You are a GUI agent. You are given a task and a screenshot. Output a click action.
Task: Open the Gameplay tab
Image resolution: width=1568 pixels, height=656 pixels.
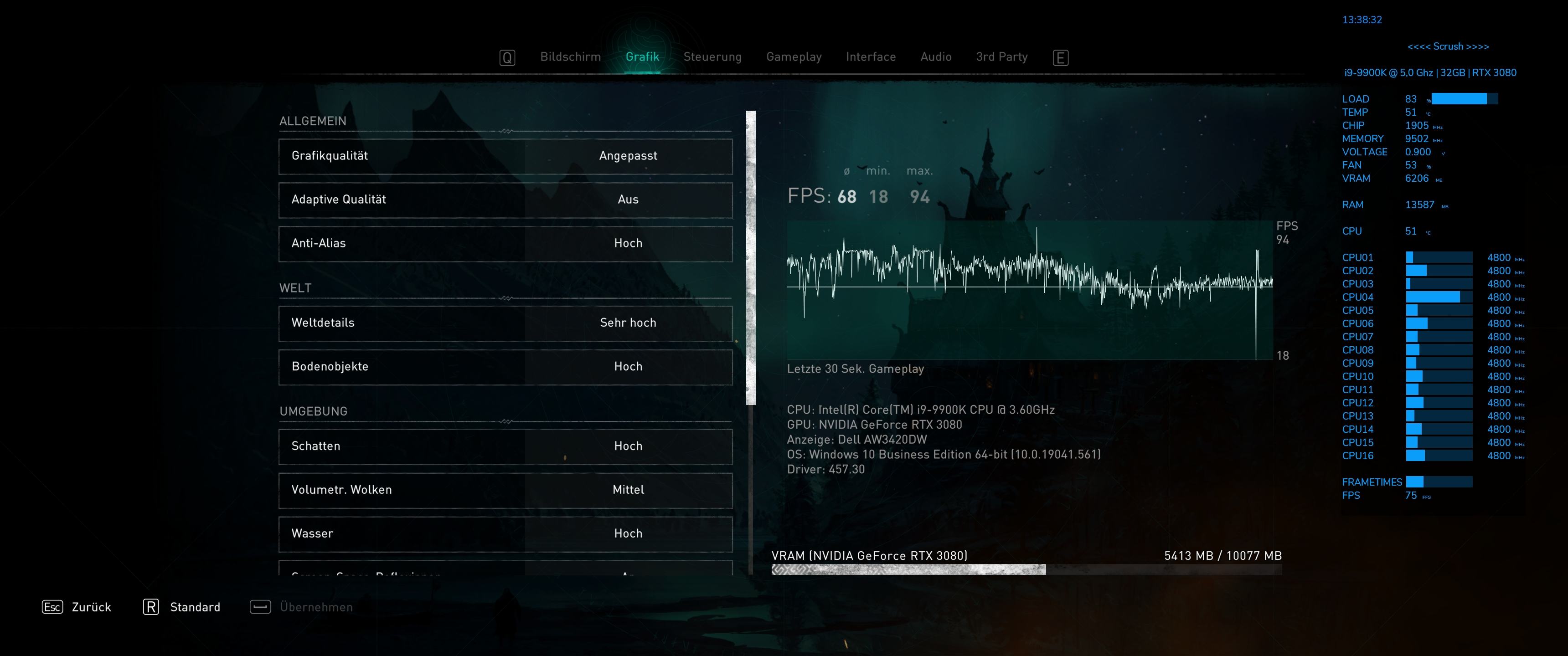(794, 56)
